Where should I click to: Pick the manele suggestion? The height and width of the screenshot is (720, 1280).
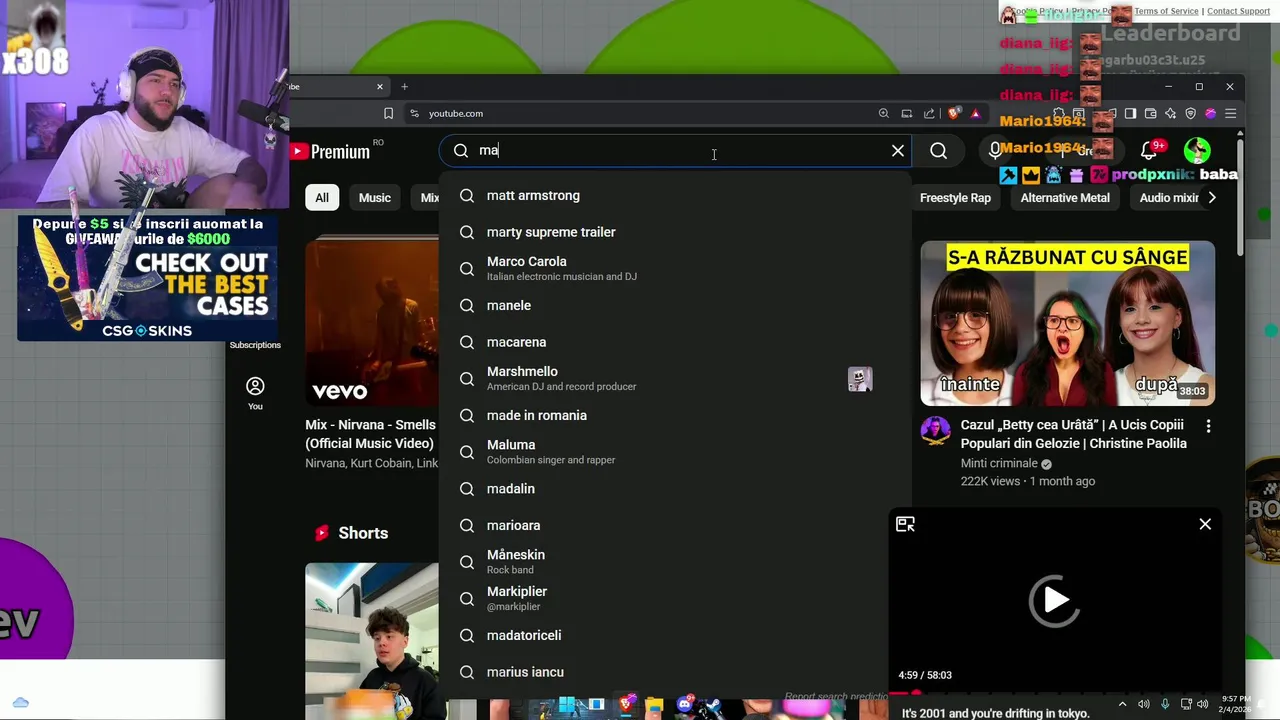coord(675,305)
